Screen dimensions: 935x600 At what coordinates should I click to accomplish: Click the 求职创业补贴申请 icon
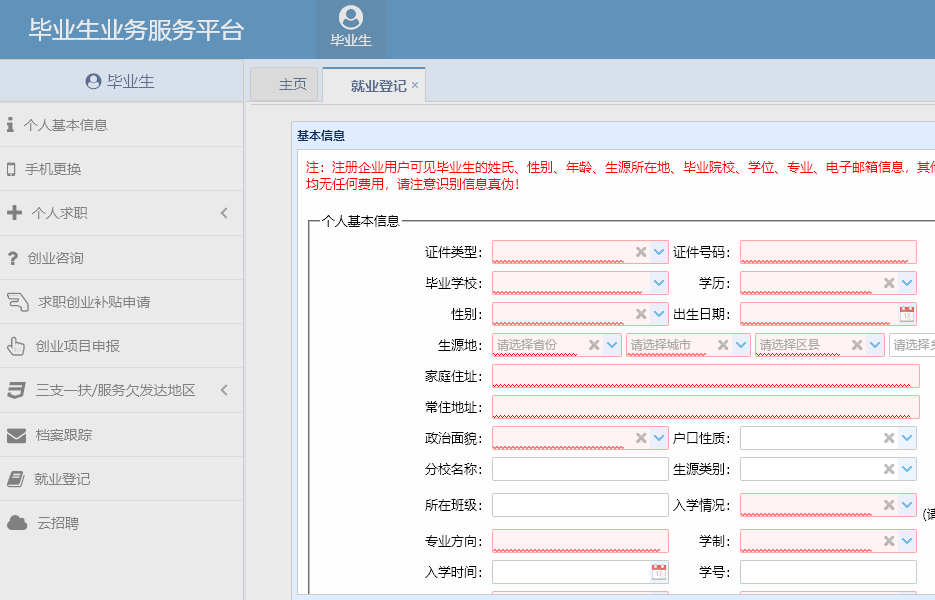coord(17,301)
